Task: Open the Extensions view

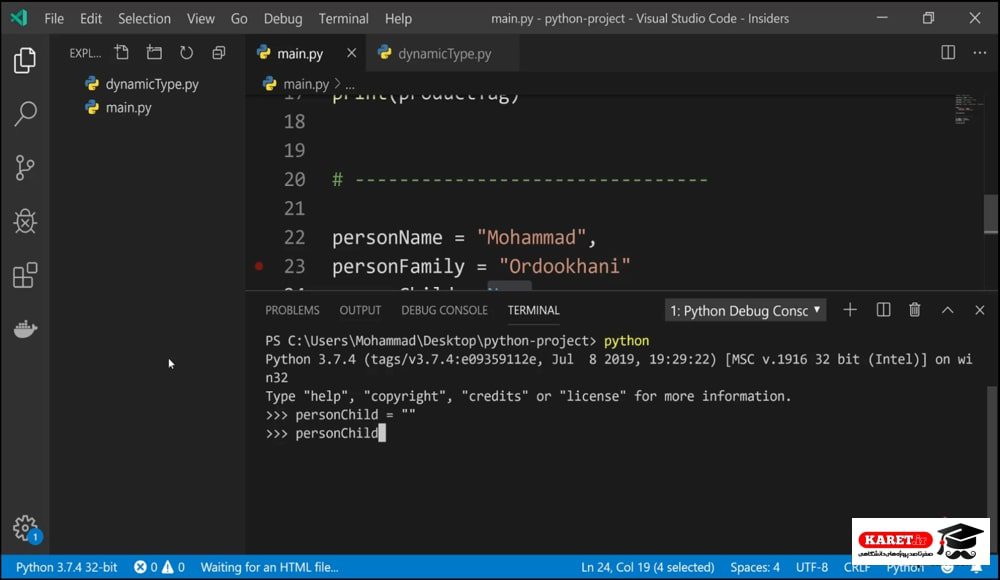Action: coord(25,275)
